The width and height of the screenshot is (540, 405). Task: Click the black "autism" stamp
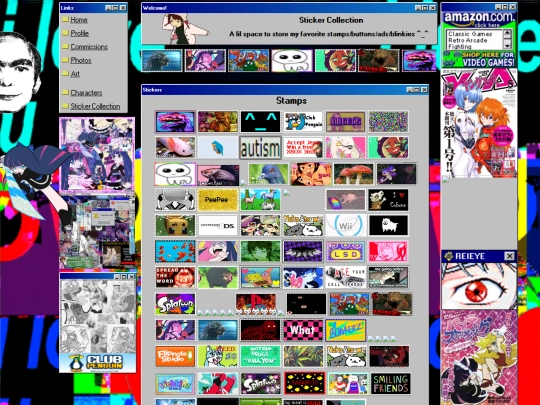260,148
